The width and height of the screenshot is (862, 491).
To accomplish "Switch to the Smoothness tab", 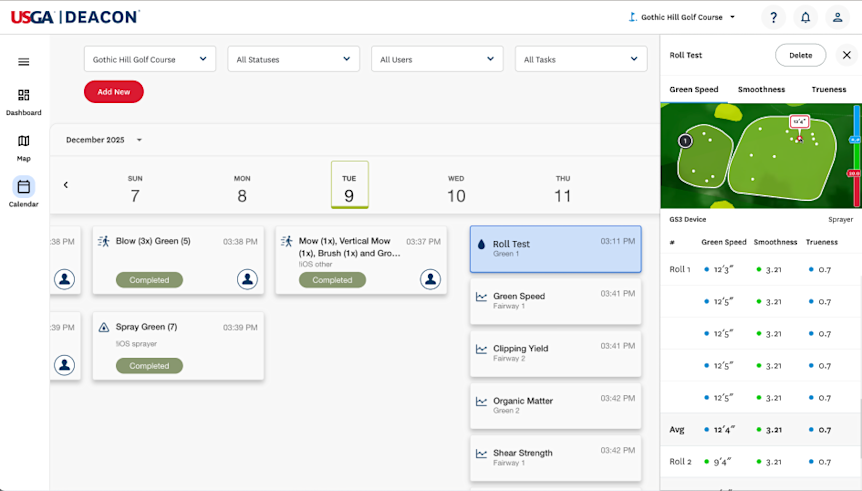I will click(x=761, y=89).
